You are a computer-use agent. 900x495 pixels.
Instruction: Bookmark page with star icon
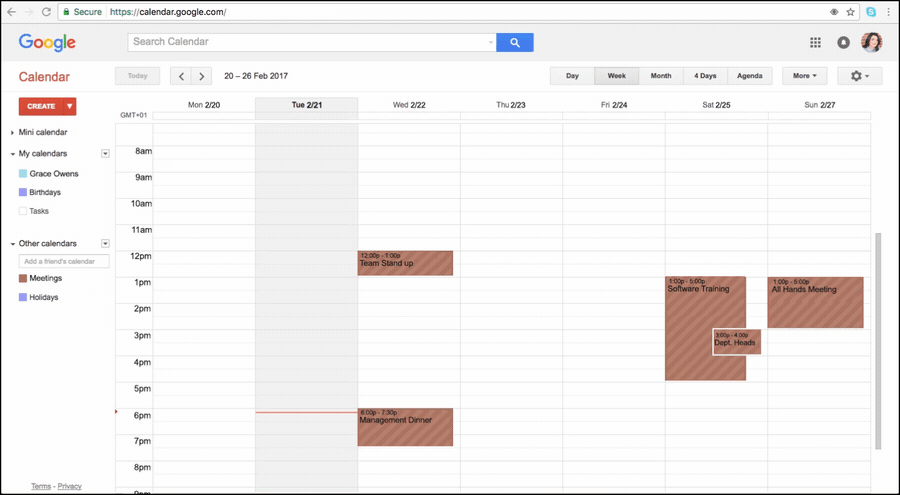click(851, 12)
